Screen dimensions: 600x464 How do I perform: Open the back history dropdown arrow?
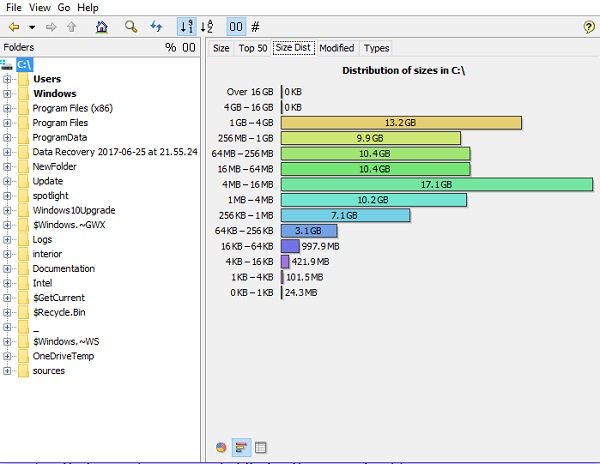pos(32,27)
